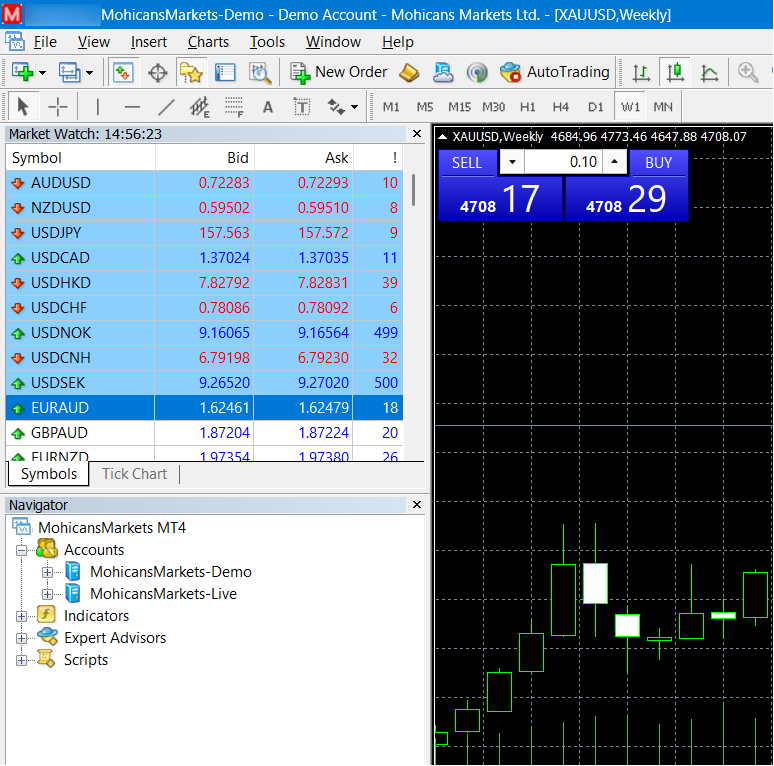Close the Market Watch panel

(417, 134)
